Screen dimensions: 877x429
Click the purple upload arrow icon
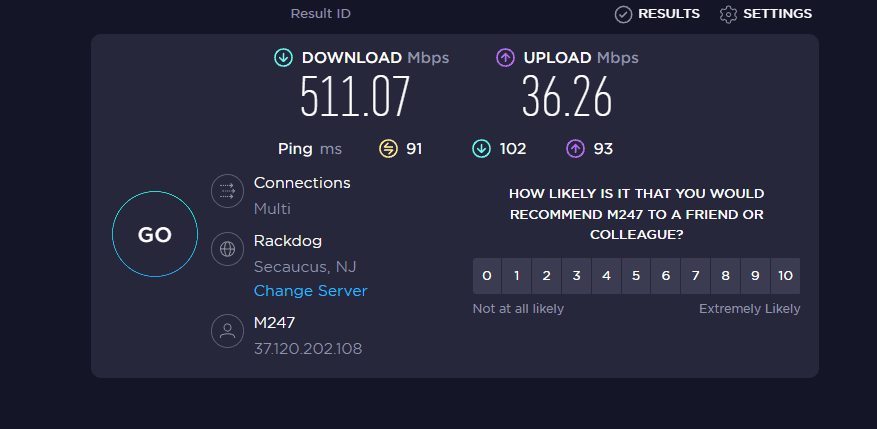[506, 58]
